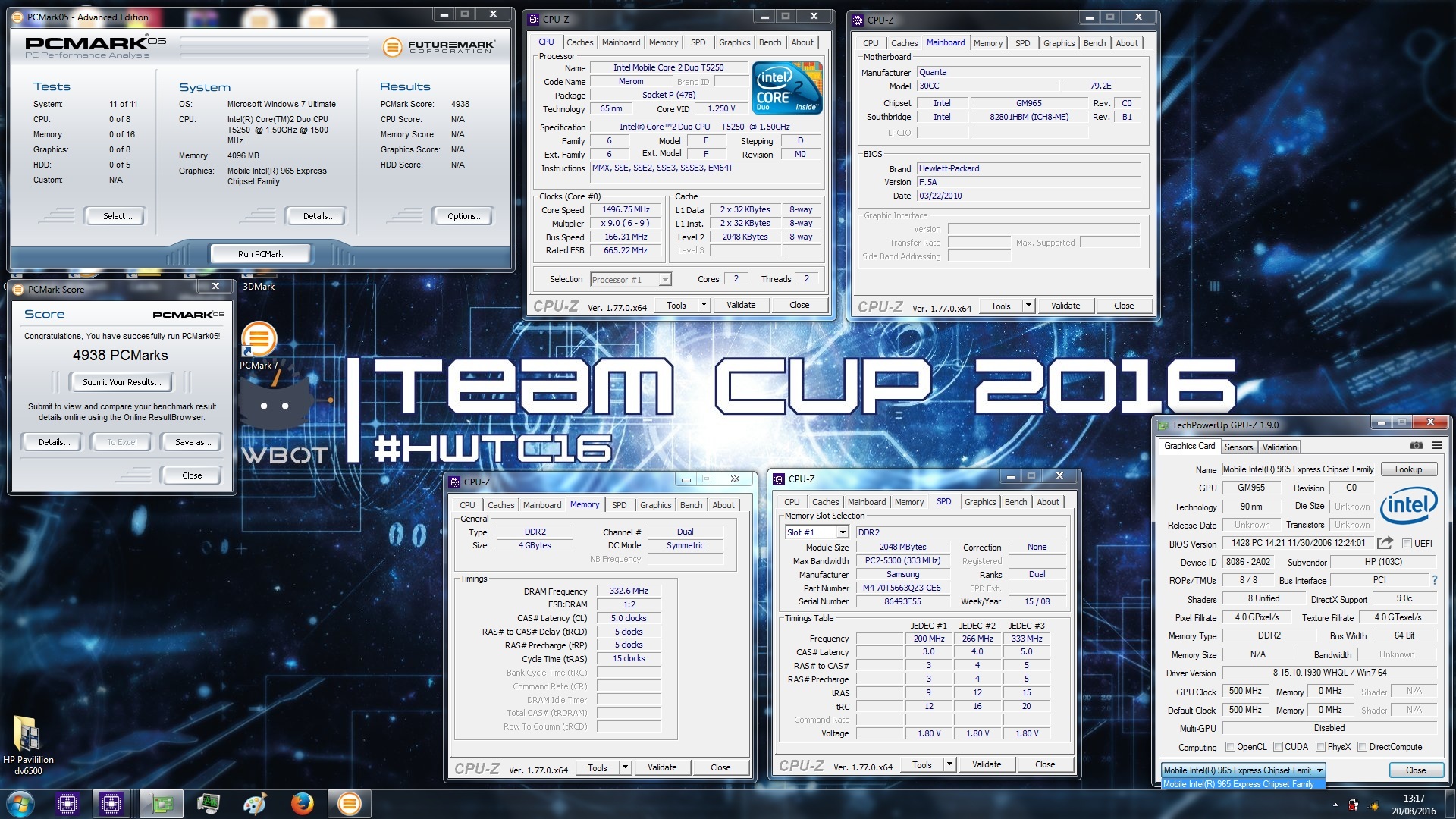Click the PCMark05 Advanced Edition title icon
The width and height of the screenshot is (1456, 819).
click(18, 17)
